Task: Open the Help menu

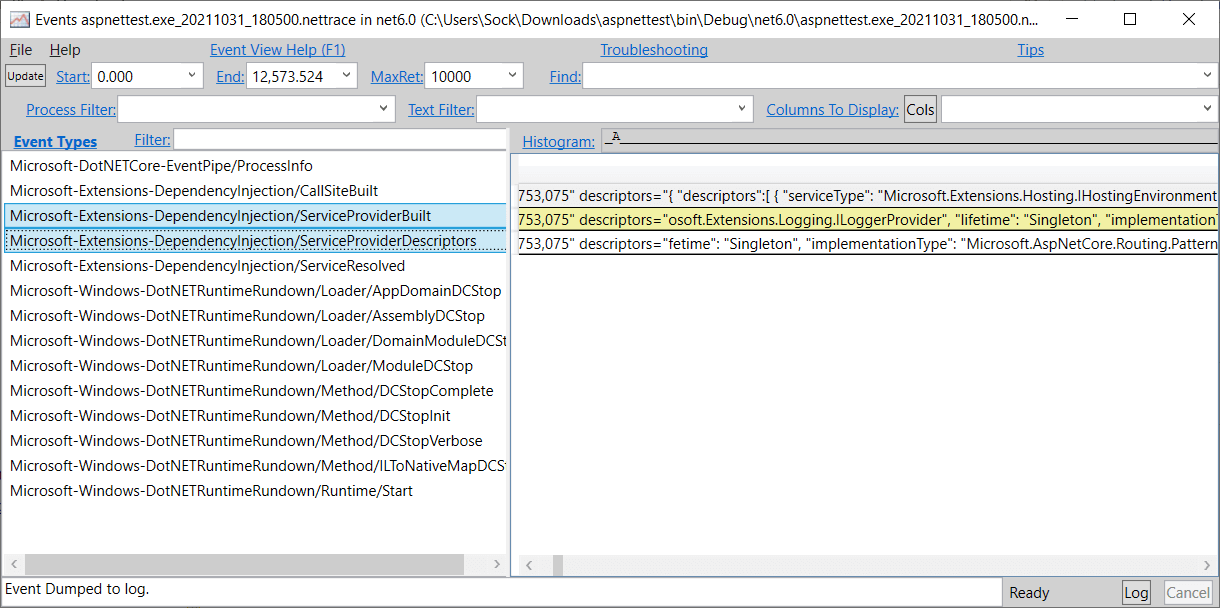Action: click(x=65, y=50)
